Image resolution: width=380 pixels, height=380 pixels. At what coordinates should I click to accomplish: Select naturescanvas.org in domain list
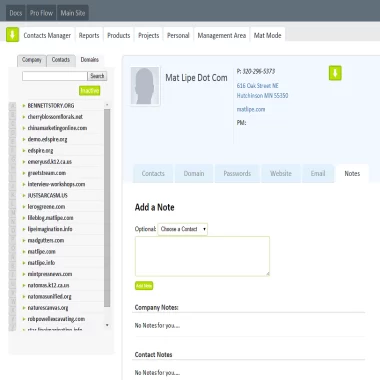[x=48, y=308]
